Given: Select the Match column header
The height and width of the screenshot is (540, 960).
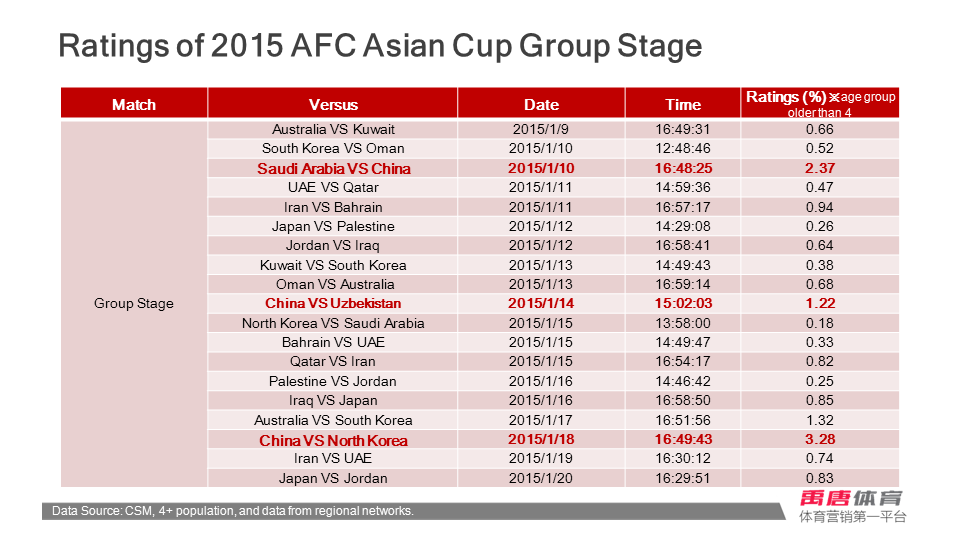Looking at the screenshot, I should pyautogui.click(x=134, y=104).
